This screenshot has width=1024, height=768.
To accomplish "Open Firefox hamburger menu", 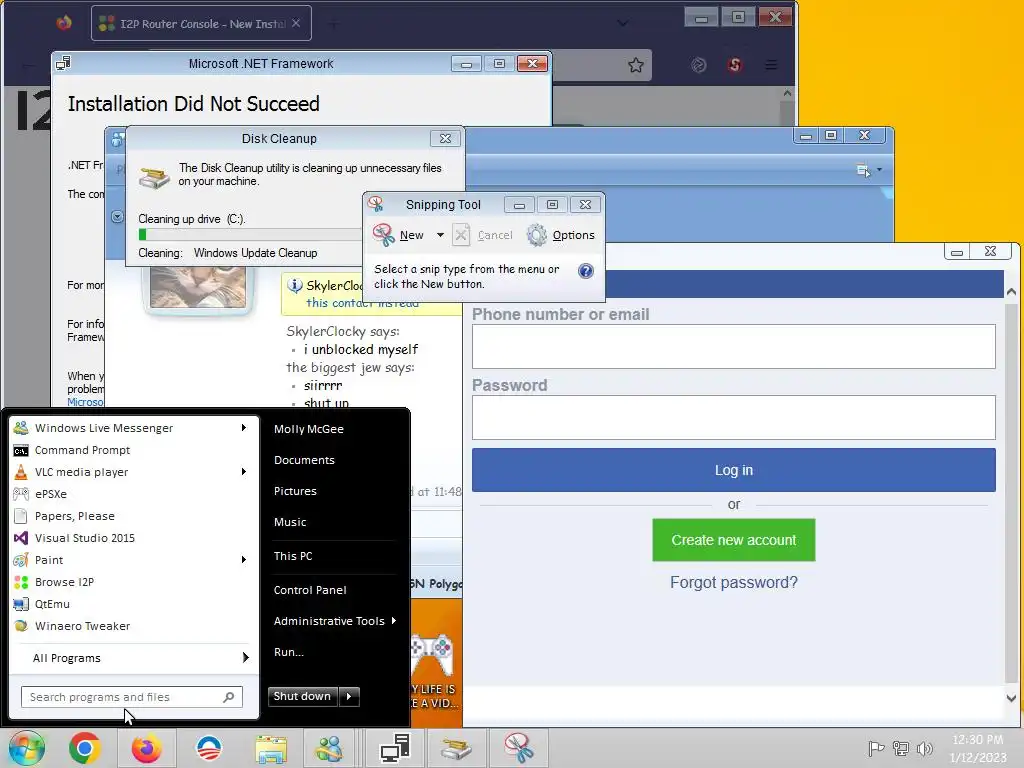I will click(x=771, y=65).
